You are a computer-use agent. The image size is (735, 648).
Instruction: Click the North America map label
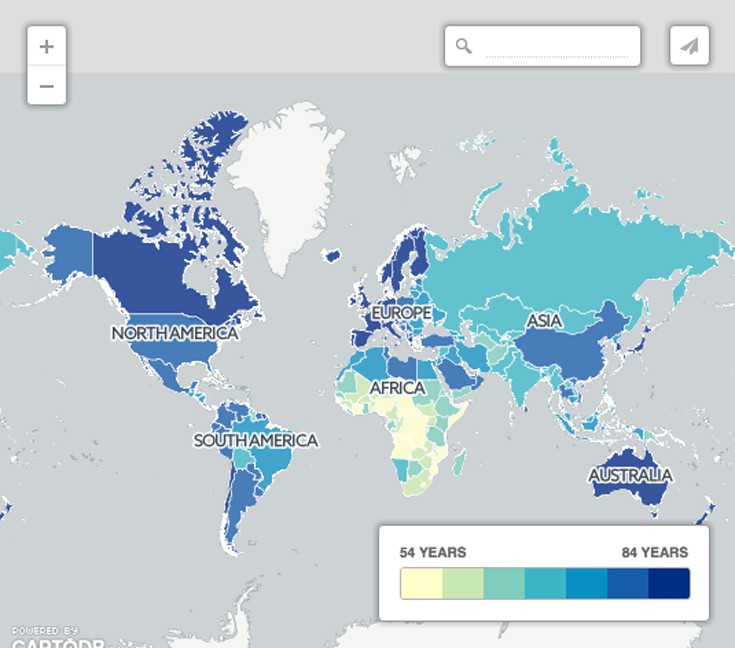[175, 333]
